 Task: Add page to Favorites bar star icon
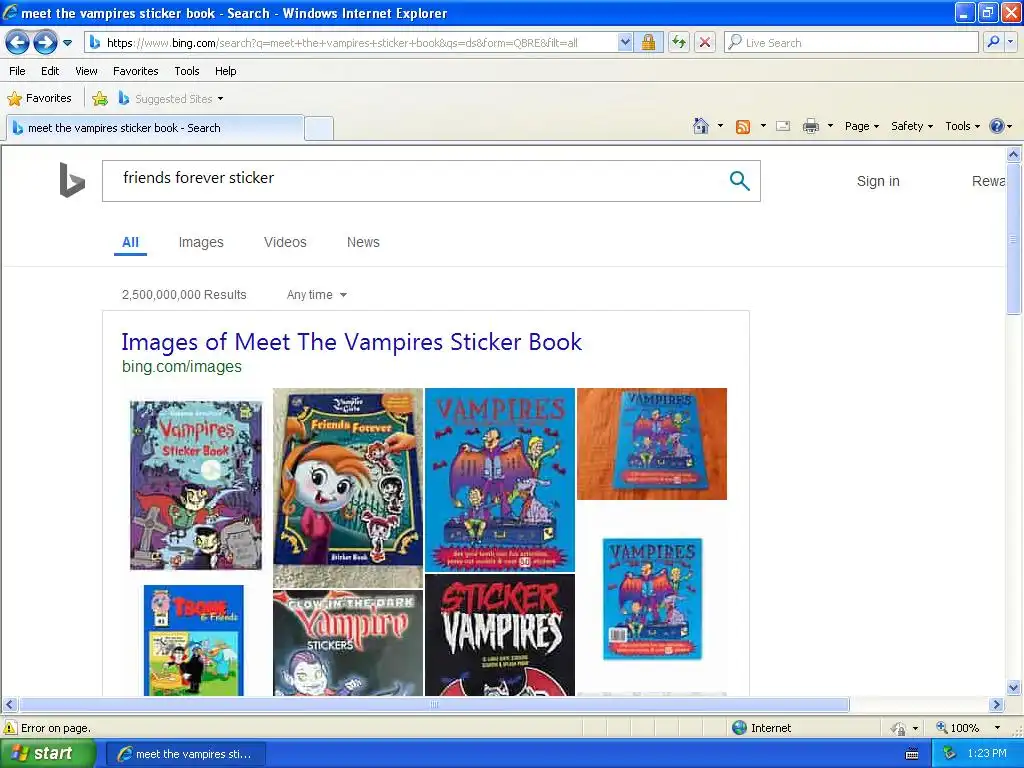coord(100,99)
